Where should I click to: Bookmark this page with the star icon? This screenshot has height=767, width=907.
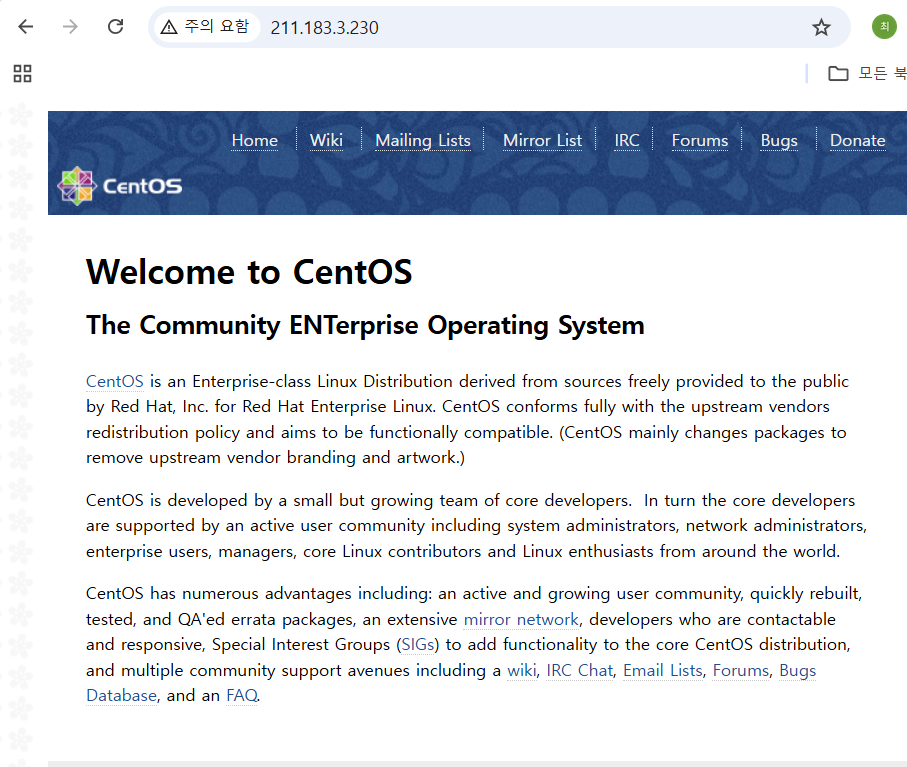[x=821, y=27]
